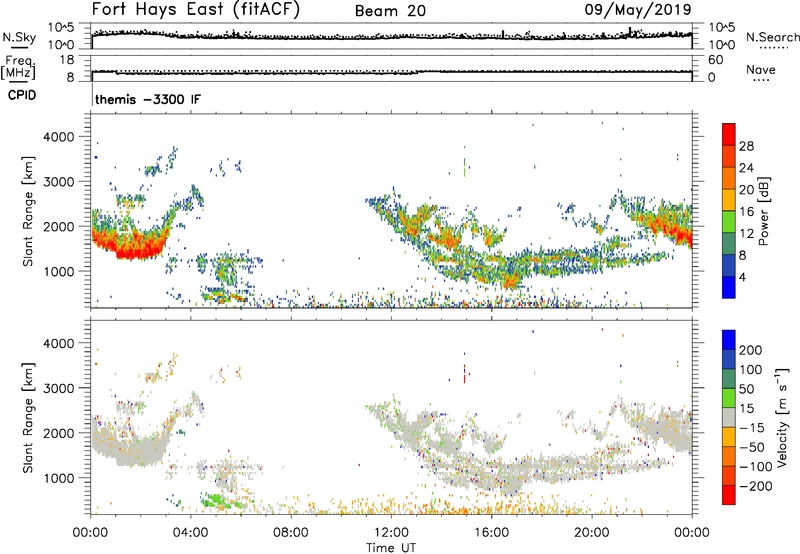Click the 'Nave' legend label
Screen dimensions: 800x554
click(x=760, y=69)
